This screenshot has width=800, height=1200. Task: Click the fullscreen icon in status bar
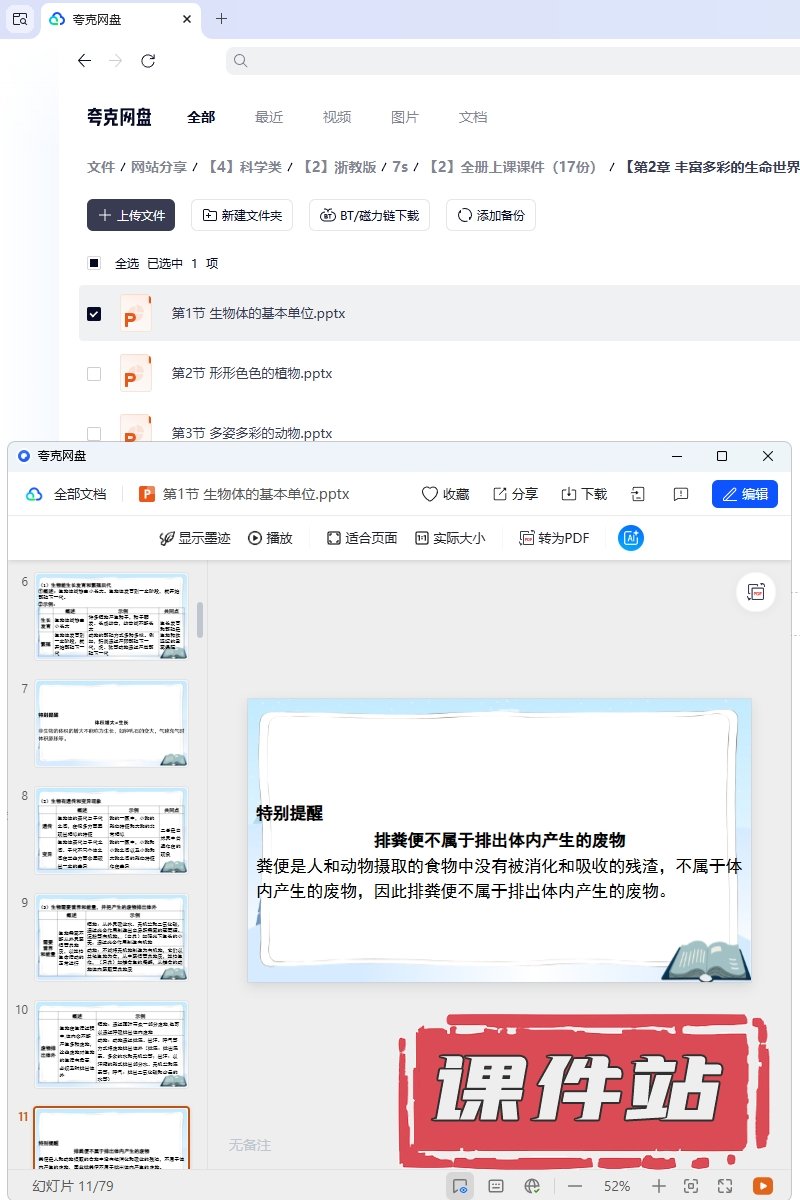726,1186
